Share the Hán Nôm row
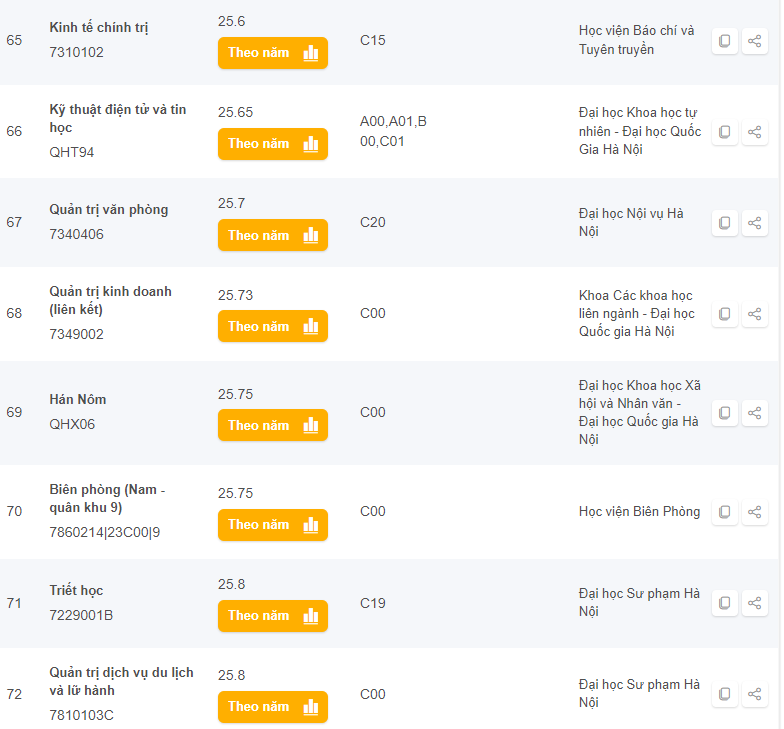The image size is (784, 729). 755,412
